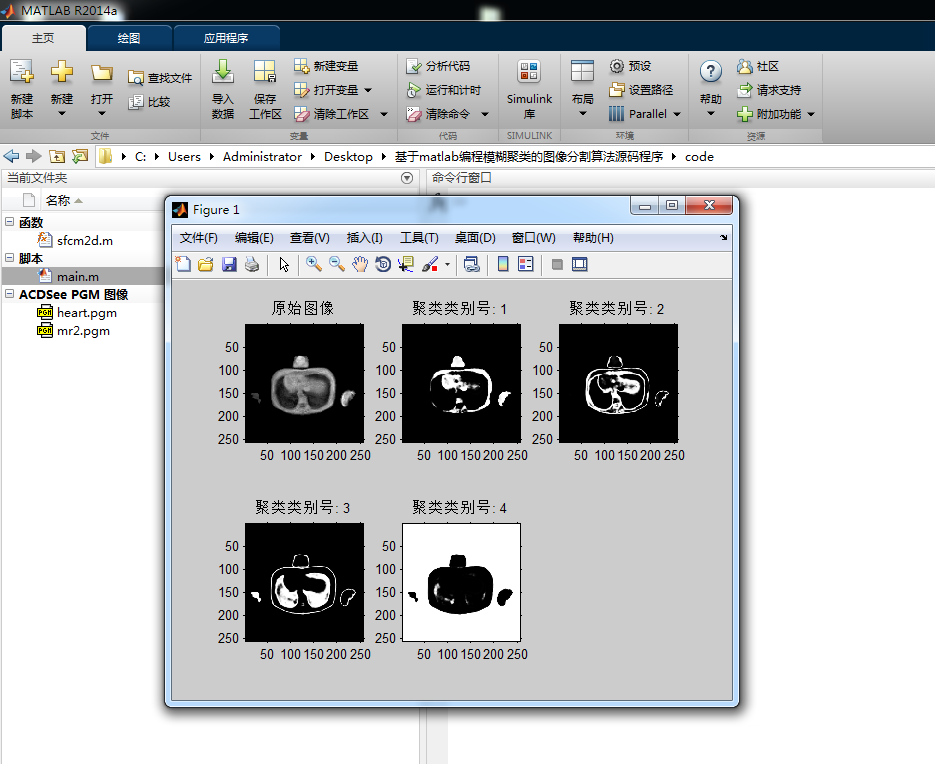Select the Zoom Out magnifier tool
The image size is (935, 764).
pos(336,264)
